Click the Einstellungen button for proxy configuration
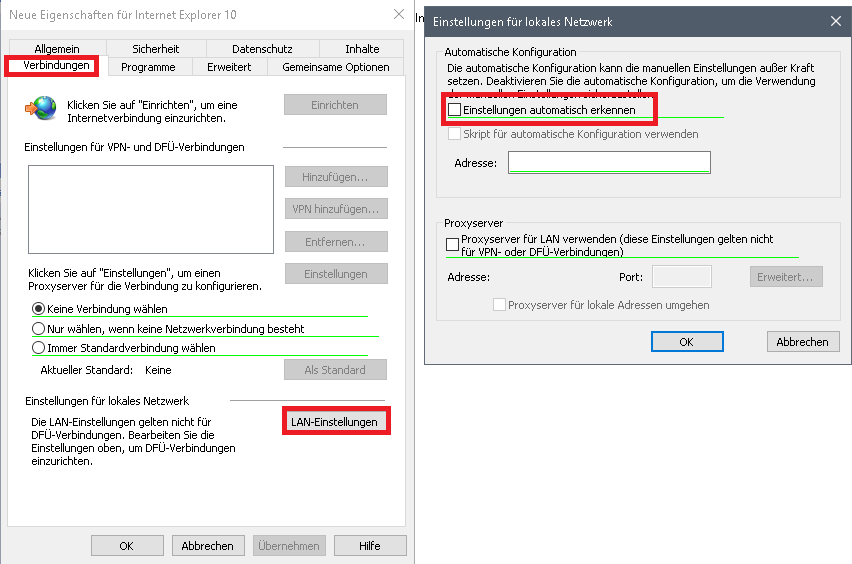 [x=335, y=274]
